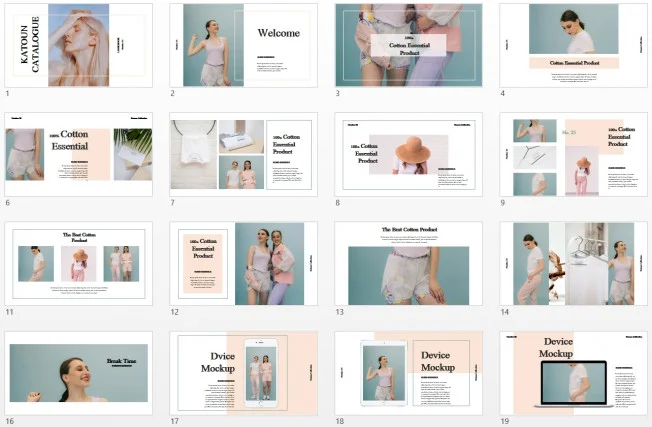Viewport: 652px width, 427px height.
Task: Click the slide number 8 label
Action: 337,203
